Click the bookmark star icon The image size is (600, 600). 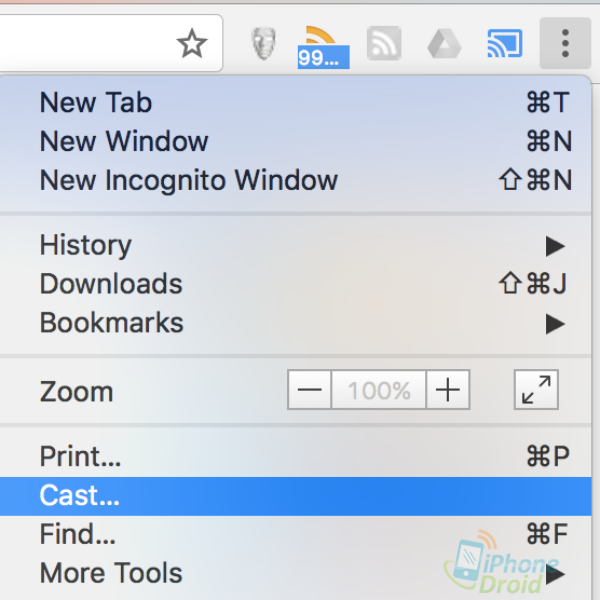(x=191, y=43)
